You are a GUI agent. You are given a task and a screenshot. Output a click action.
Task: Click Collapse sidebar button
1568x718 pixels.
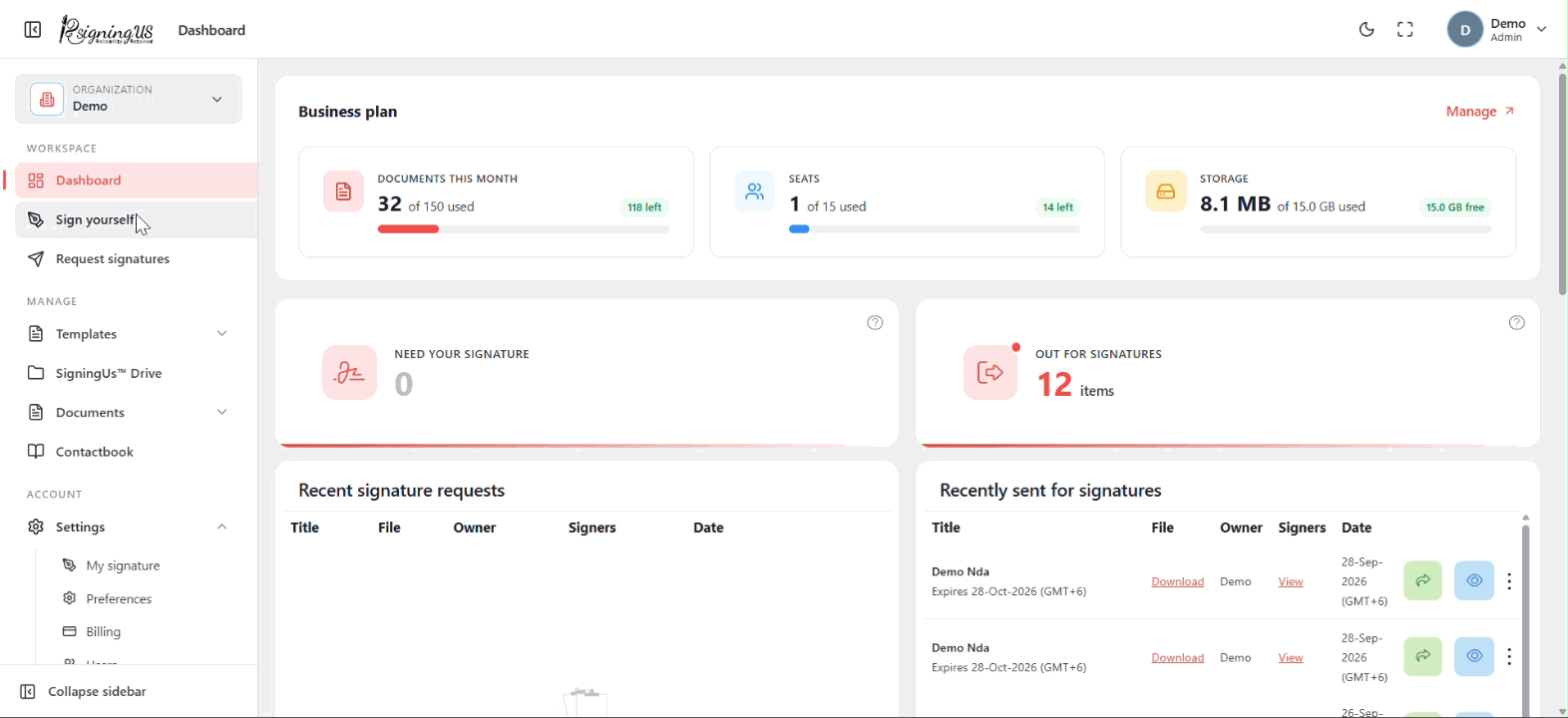coord(84,691)
